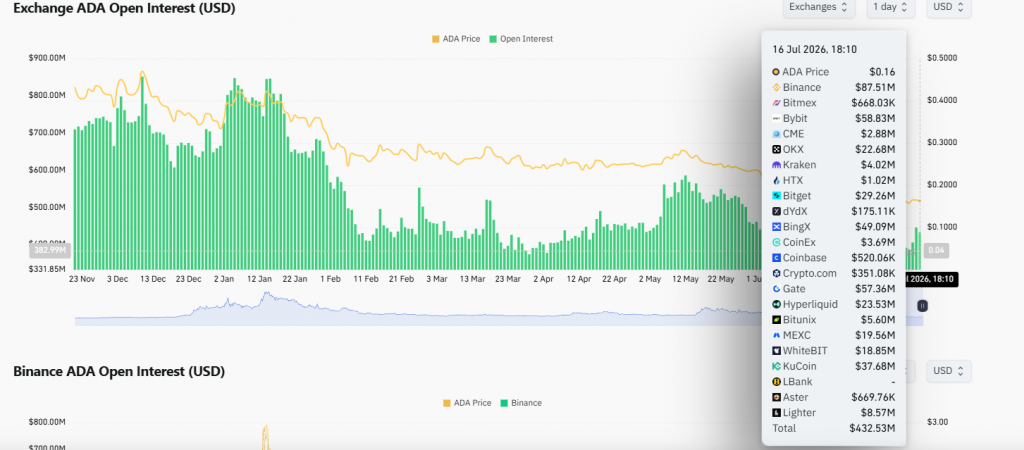The image size is (1024, 450).
Task: Click the 12 May x-axis date label
Action: point(685,279)
